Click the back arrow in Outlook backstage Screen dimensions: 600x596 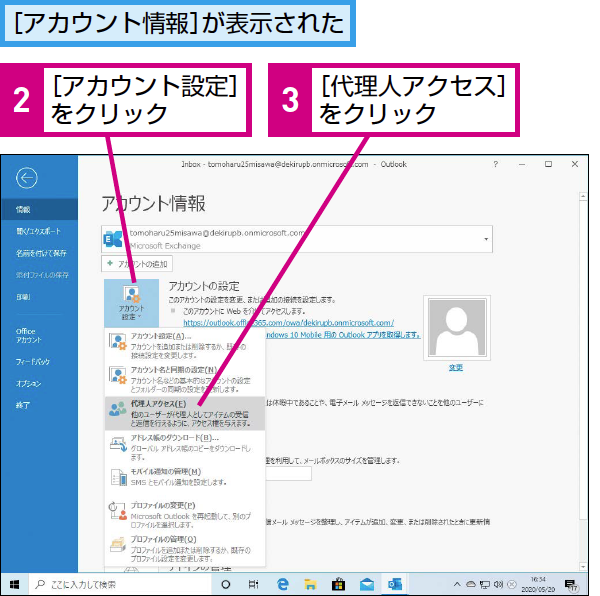coord(26,178)
